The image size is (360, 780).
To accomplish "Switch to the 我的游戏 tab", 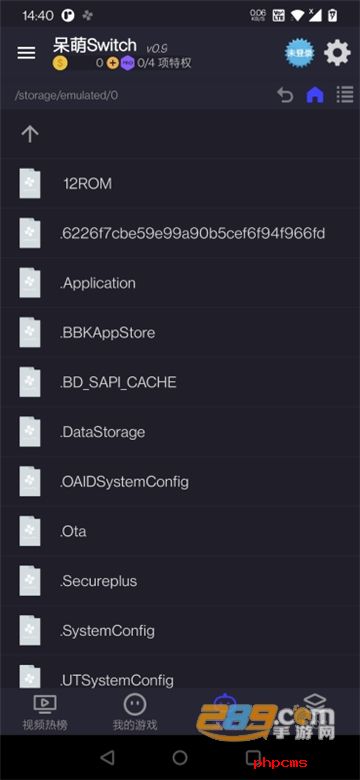I will pyautogui.click(x=135, y=712).
